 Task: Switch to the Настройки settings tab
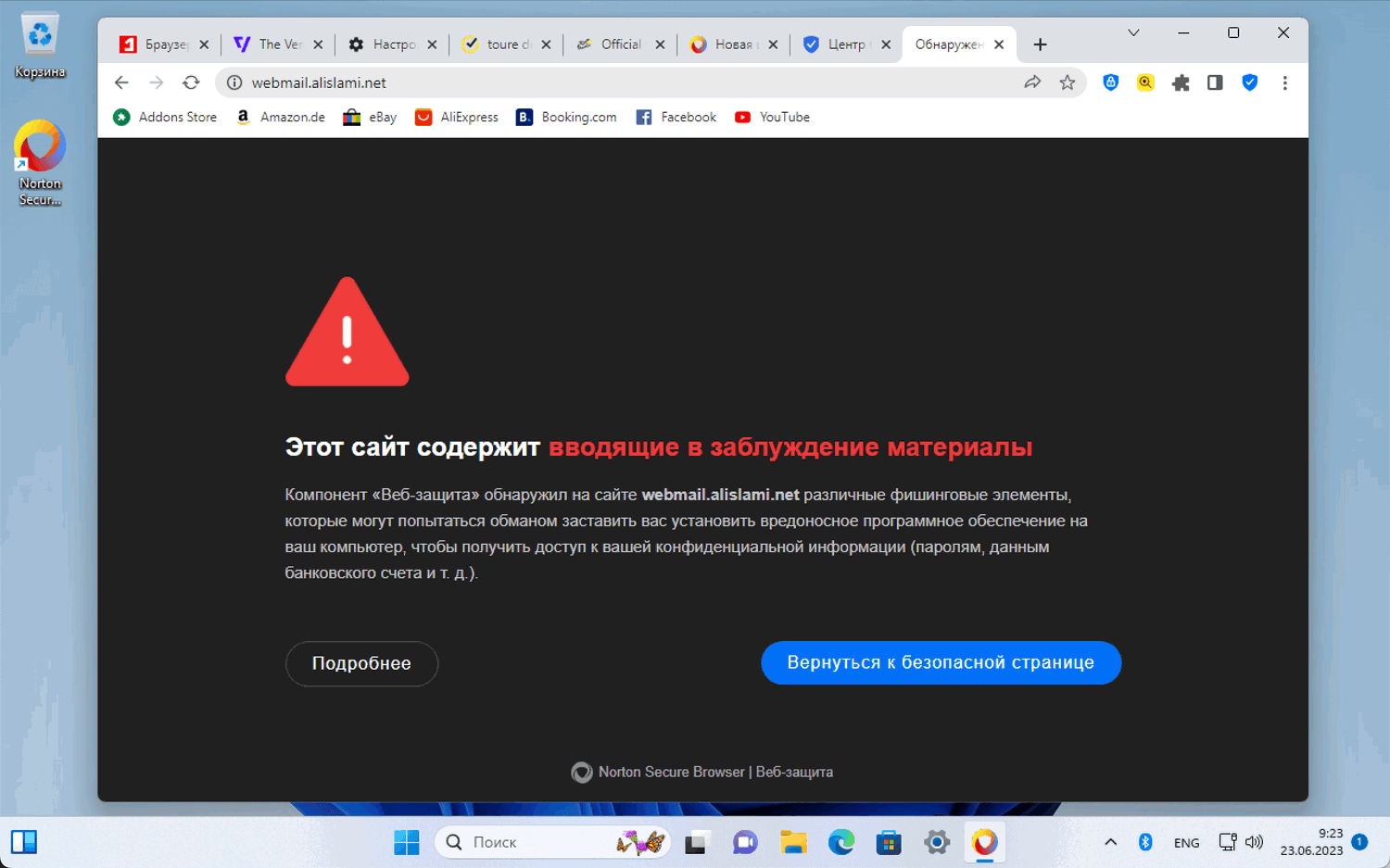point(393,44)
